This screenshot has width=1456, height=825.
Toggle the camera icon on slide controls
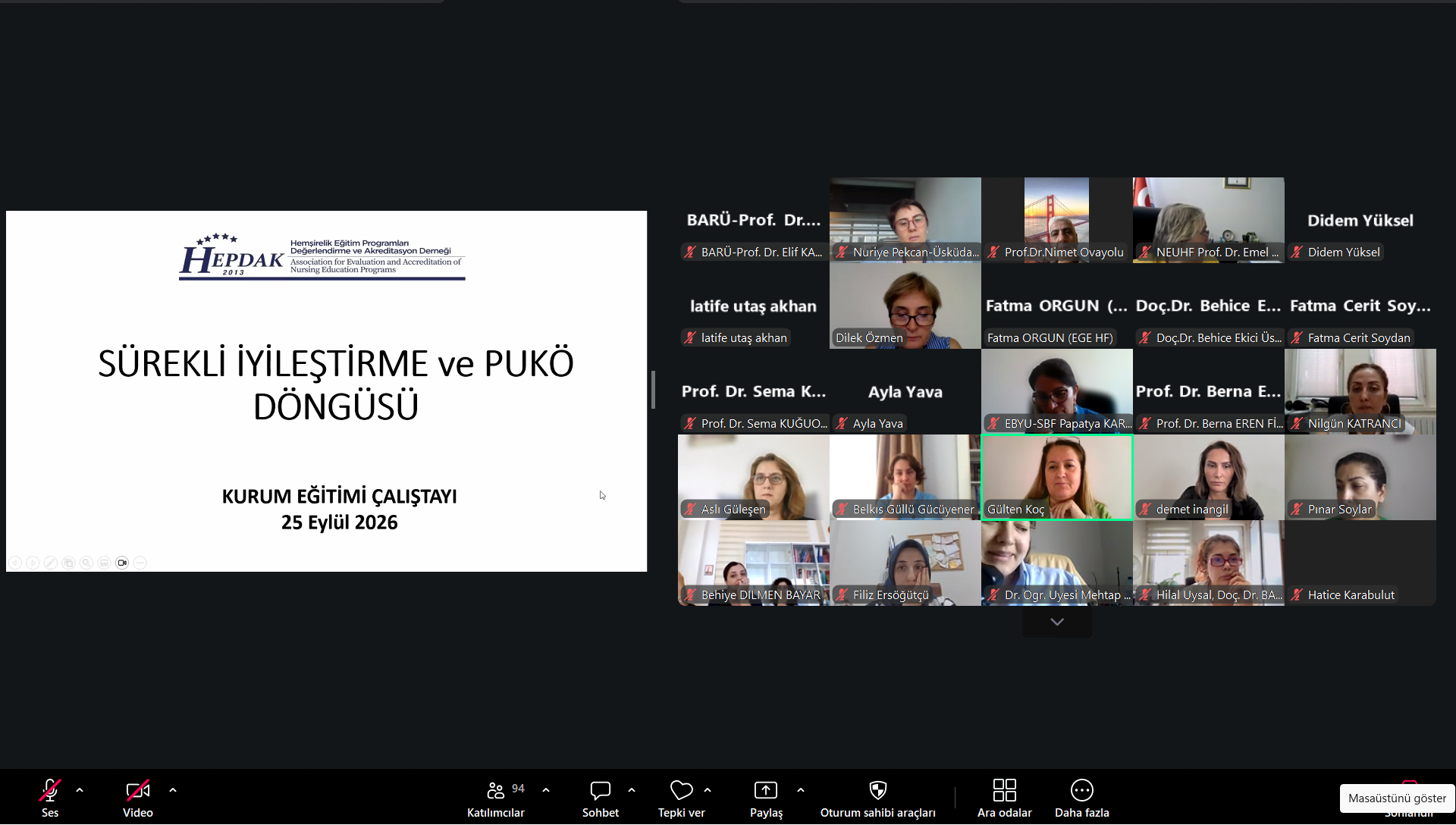click(x=122, y=563)
